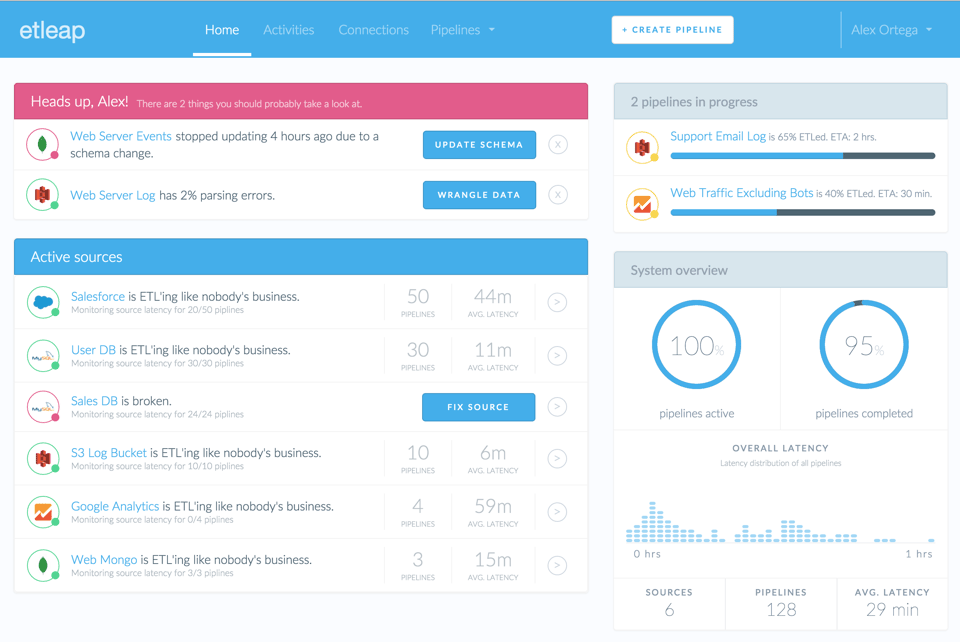This screenshot has height=642, width=960.
Task: Open the Web Server Log link
Action: (x=112, y=194)
